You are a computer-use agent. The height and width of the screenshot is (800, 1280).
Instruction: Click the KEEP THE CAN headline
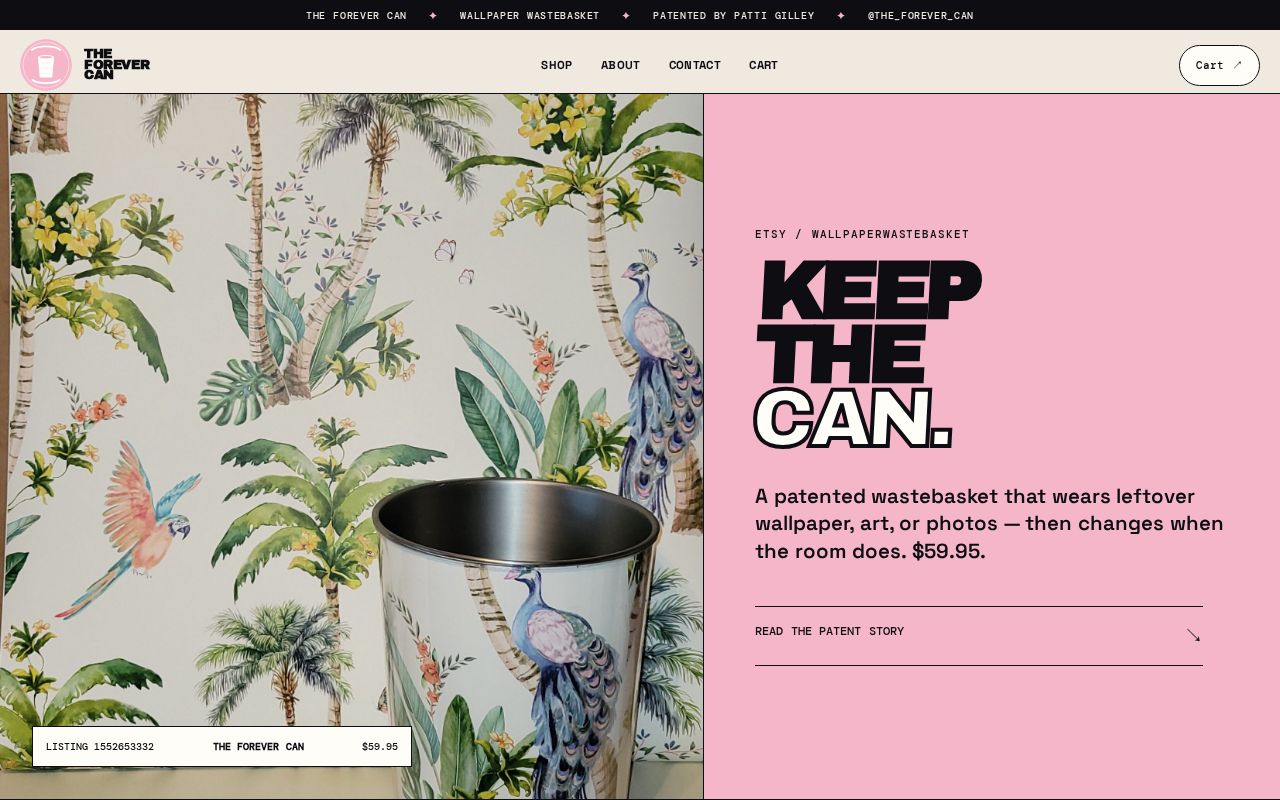point(868,354)
